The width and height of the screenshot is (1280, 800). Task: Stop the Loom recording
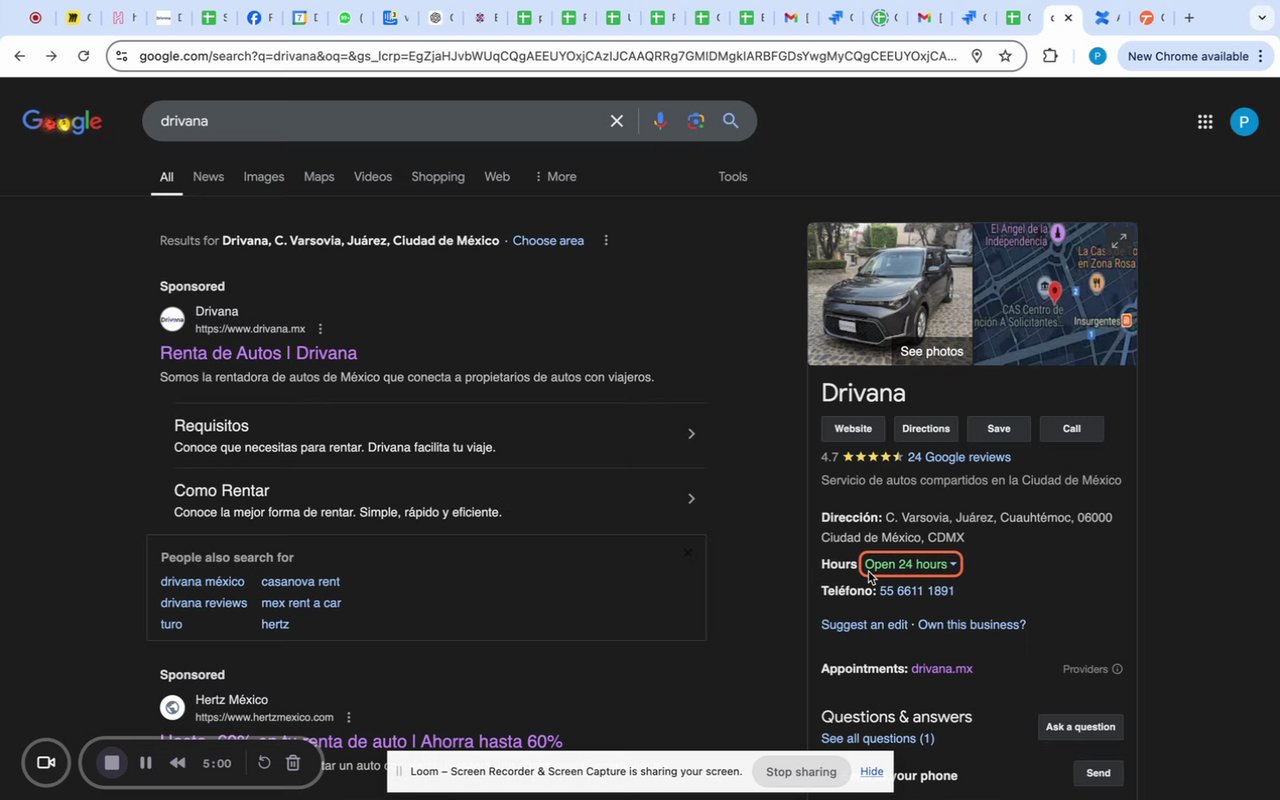pyautogui.click(x=112, y=763)
